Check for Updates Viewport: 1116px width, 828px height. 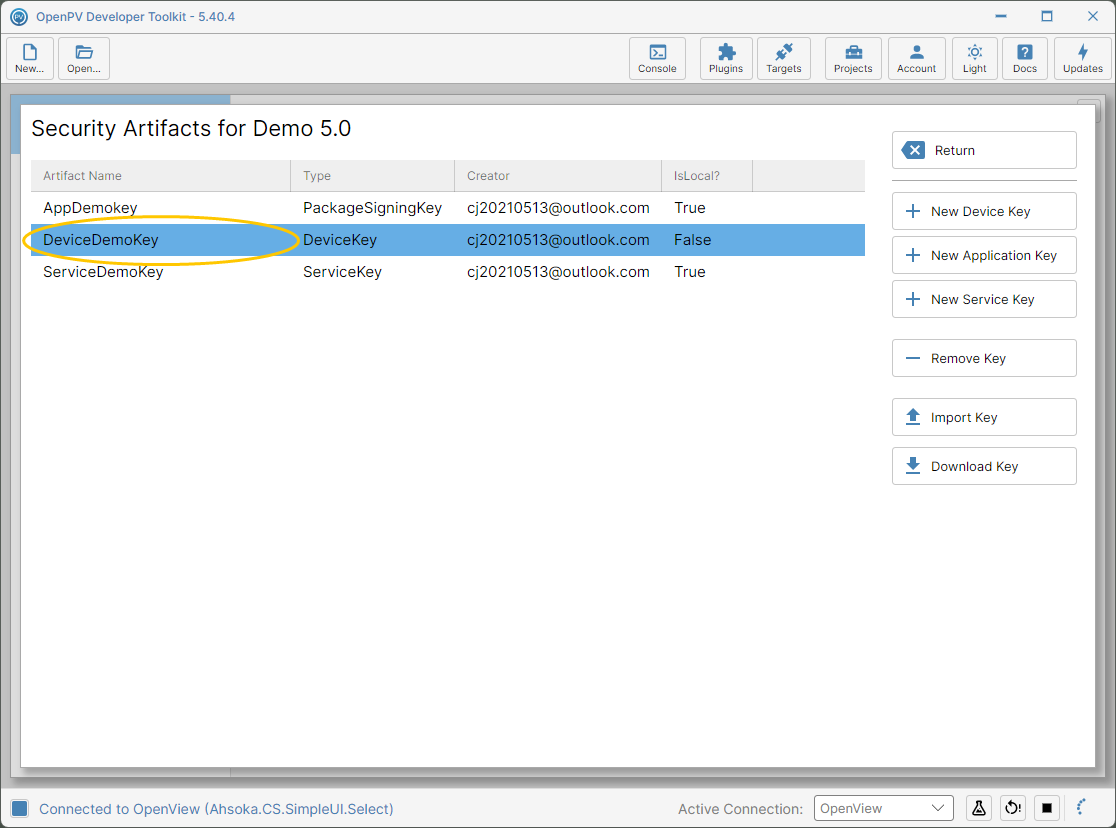1083,58
